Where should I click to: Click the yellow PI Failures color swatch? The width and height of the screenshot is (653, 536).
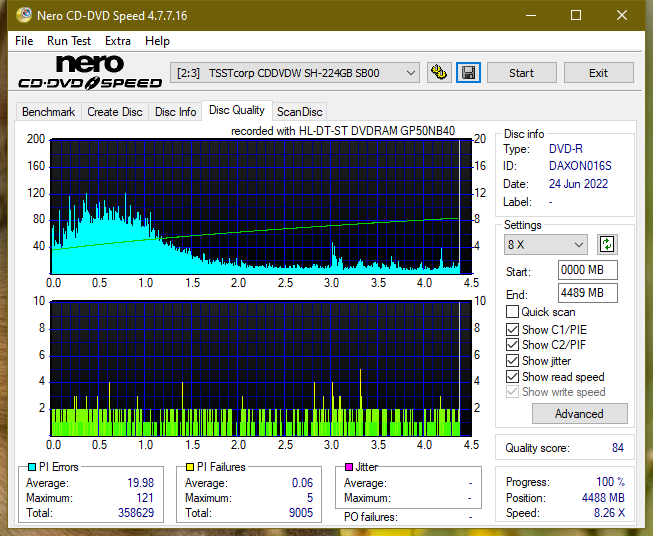(190, 467)
